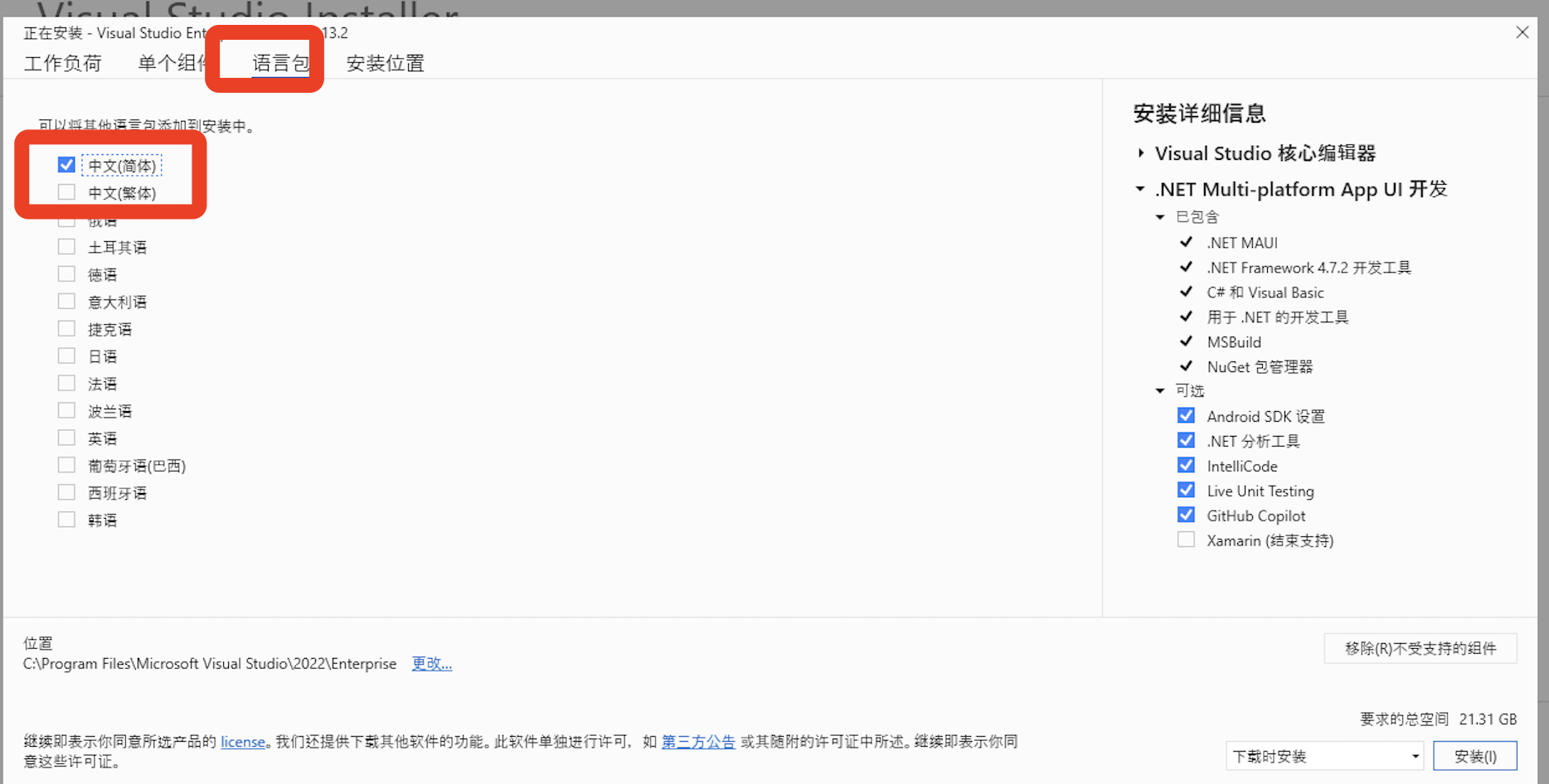Uncheck the 中文(简体) language pack
Viewport: 1549px width, 784px height.
66,164
